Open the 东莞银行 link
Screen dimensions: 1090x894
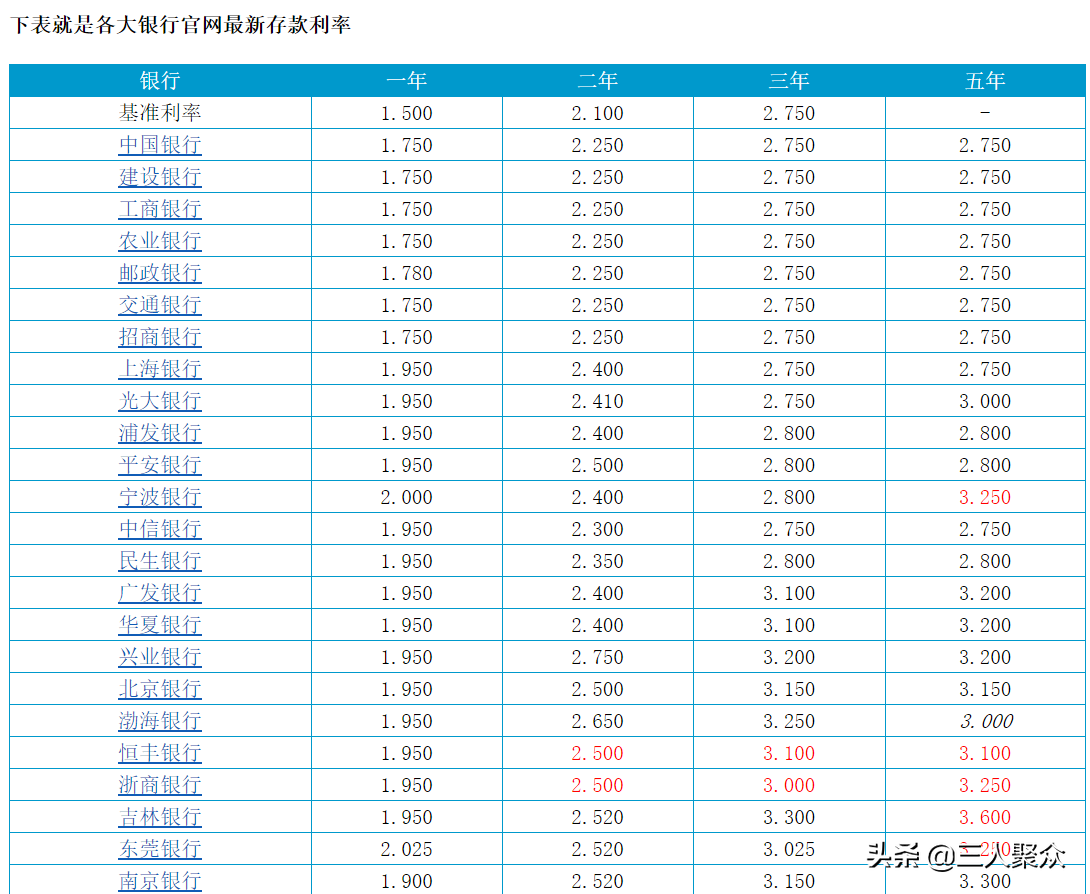160,848
